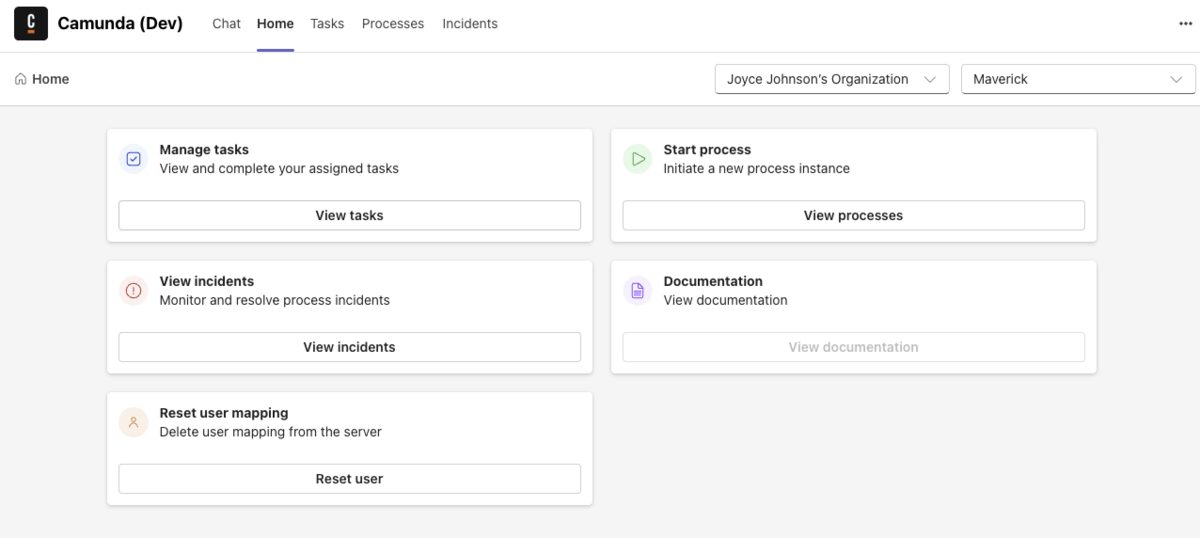Click the Reset user mapping person icon
1200x538 pixels.
point(134,422)
